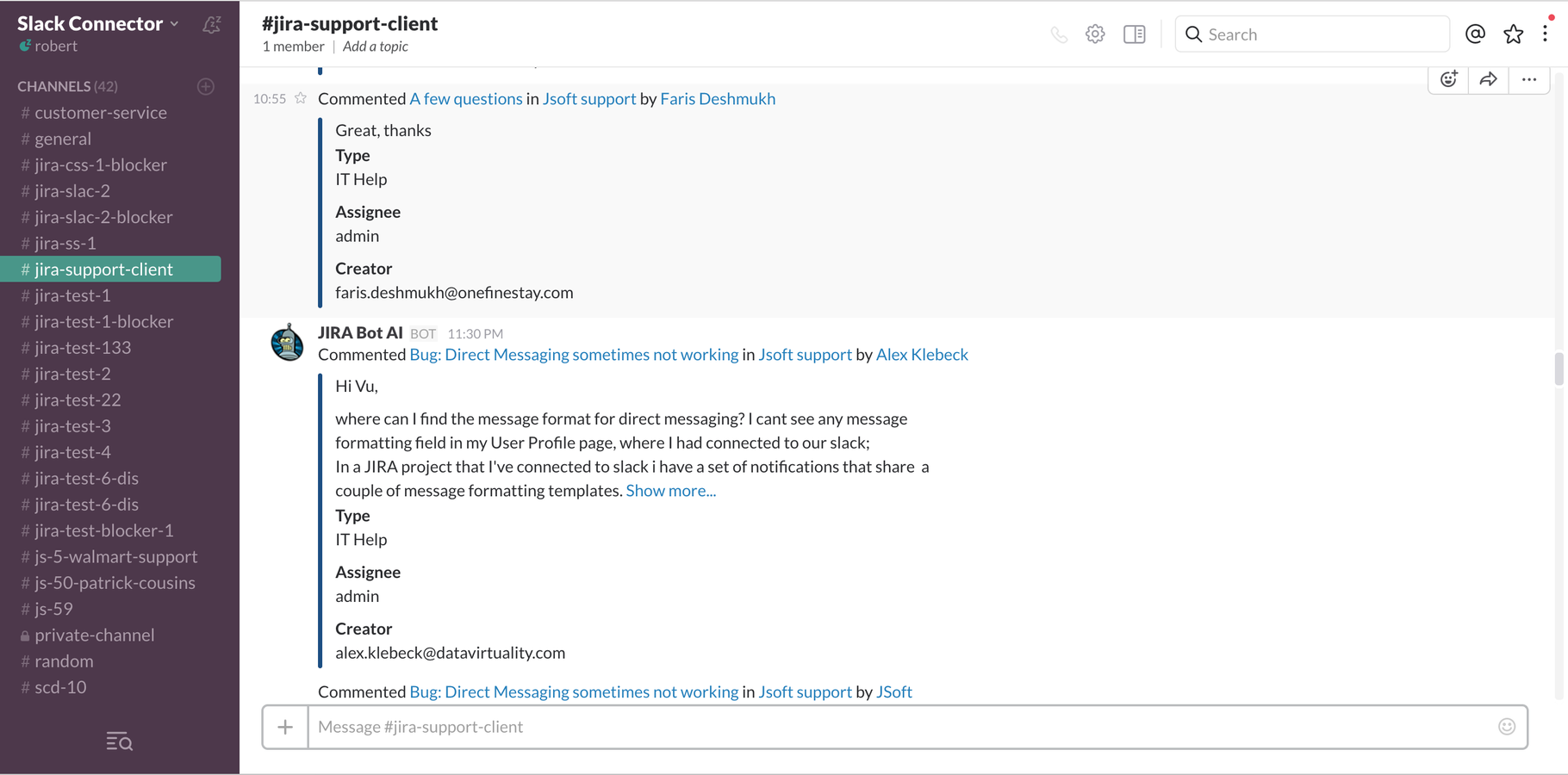The width and height of the screenshot is (1568, 775).
Task: Click alex.klebeck@datavirtuality.com creator email
Action: point(451,653)
